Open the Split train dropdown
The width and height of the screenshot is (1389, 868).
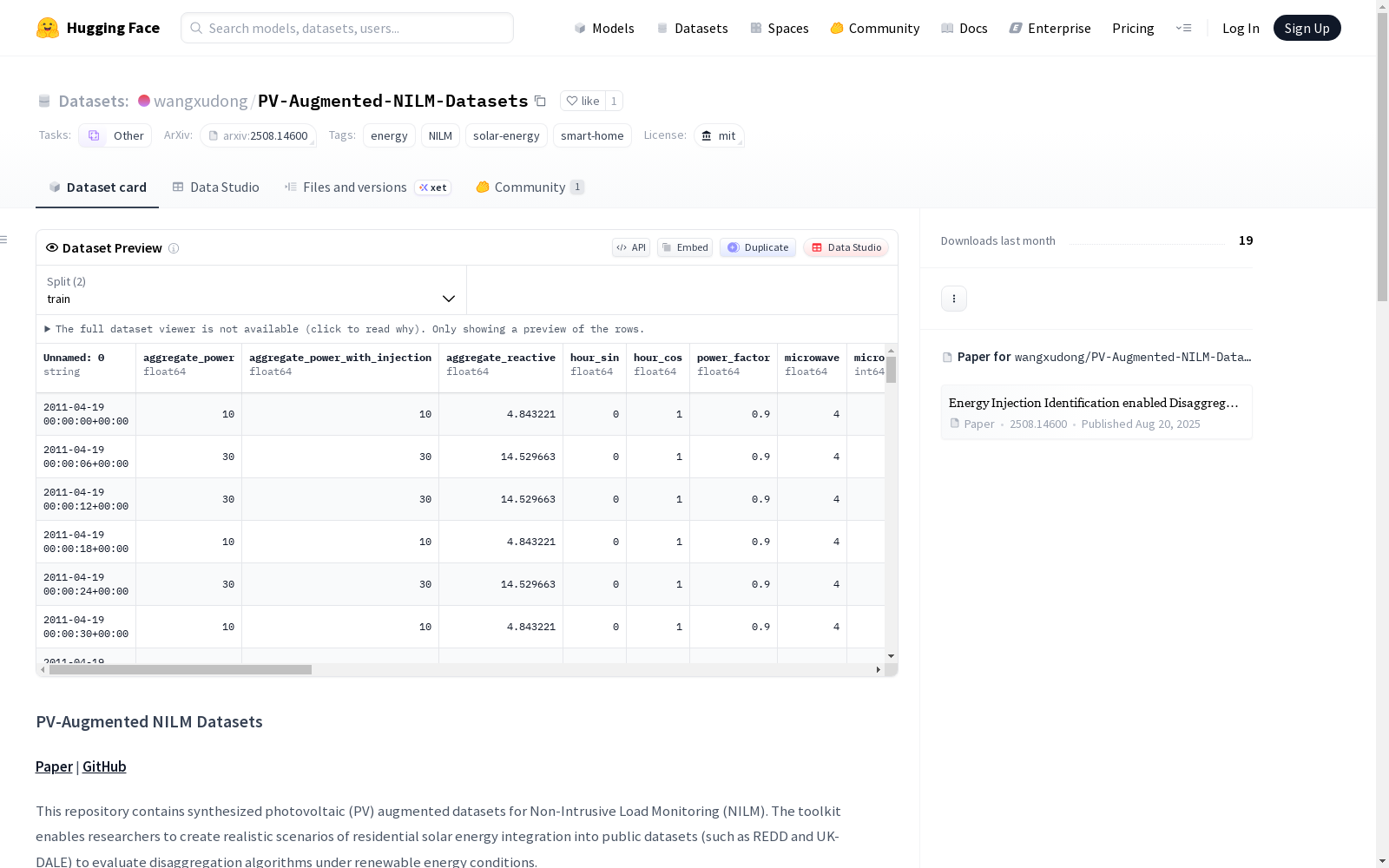252,290
